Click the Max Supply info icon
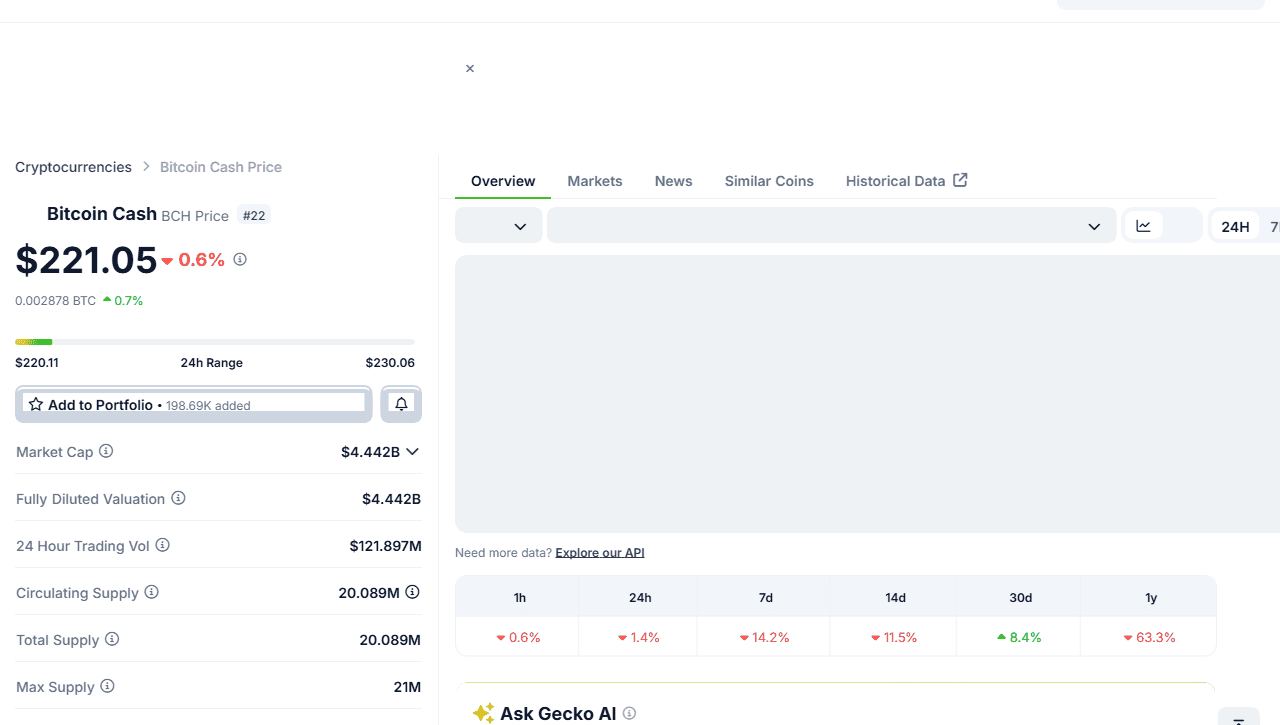The width and height of the screenshot is (1280, 725). (107, 686)
